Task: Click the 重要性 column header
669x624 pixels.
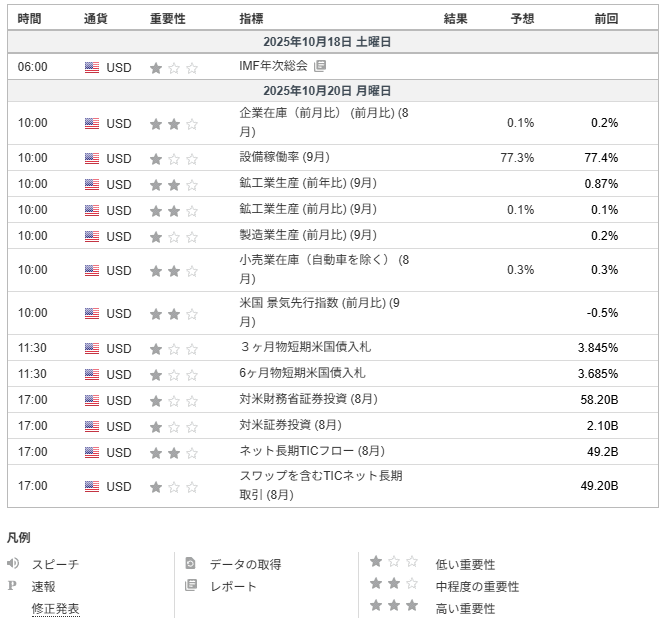Action: pyautogui.click(x=168, y=19)
